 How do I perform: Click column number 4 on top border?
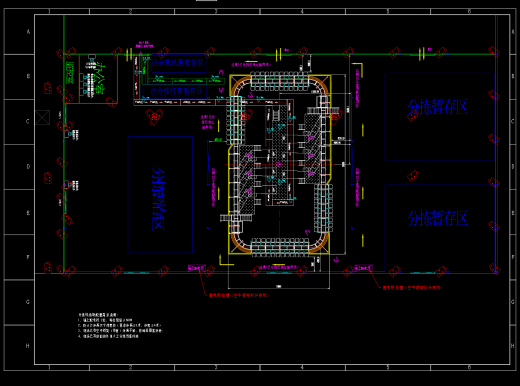pos(302,11)
